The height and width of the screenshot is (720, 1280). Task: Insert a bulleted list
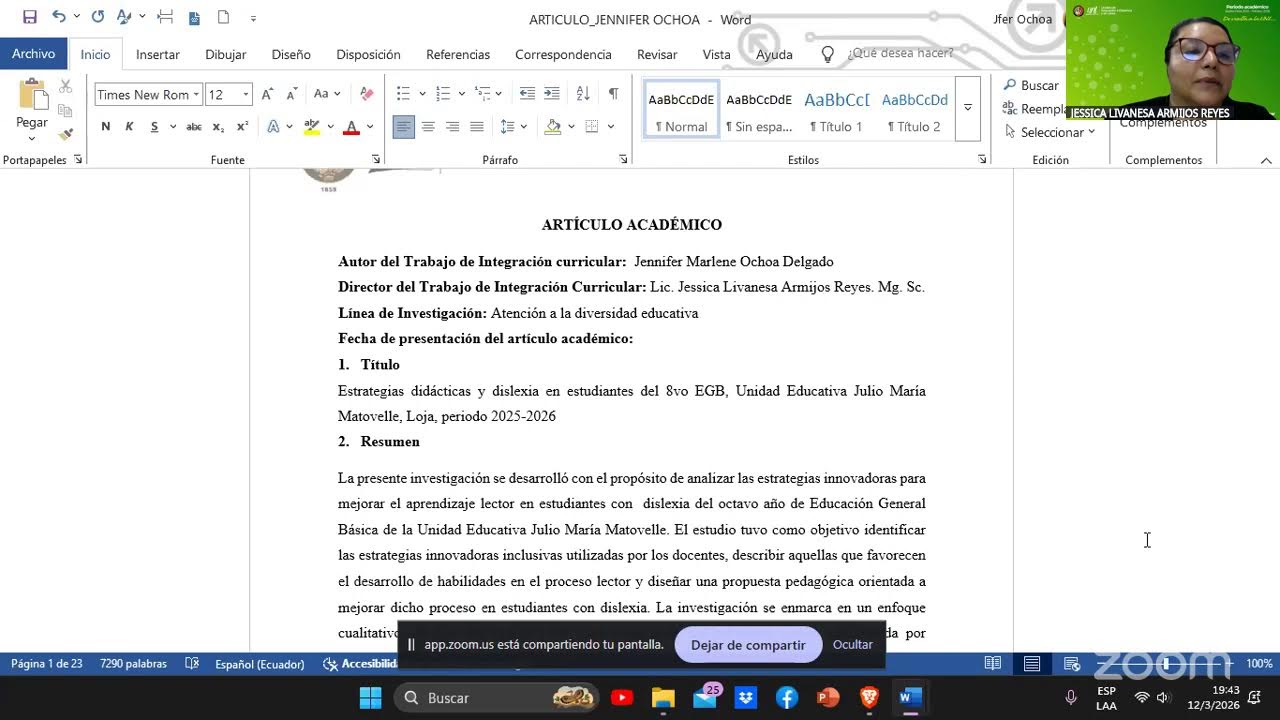pyautogui.click(x=403, y=94)
